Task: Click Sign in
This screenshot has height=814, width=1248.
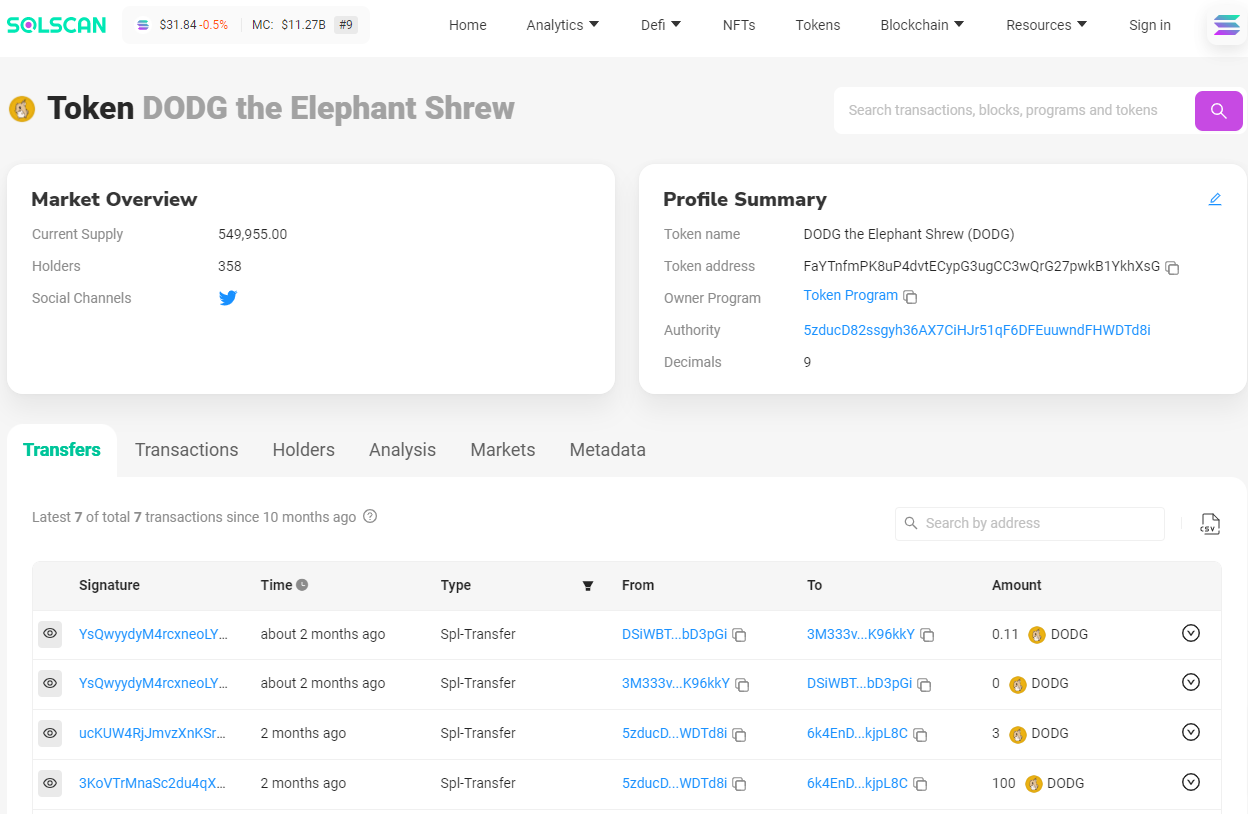Action: click(1149, 25)
